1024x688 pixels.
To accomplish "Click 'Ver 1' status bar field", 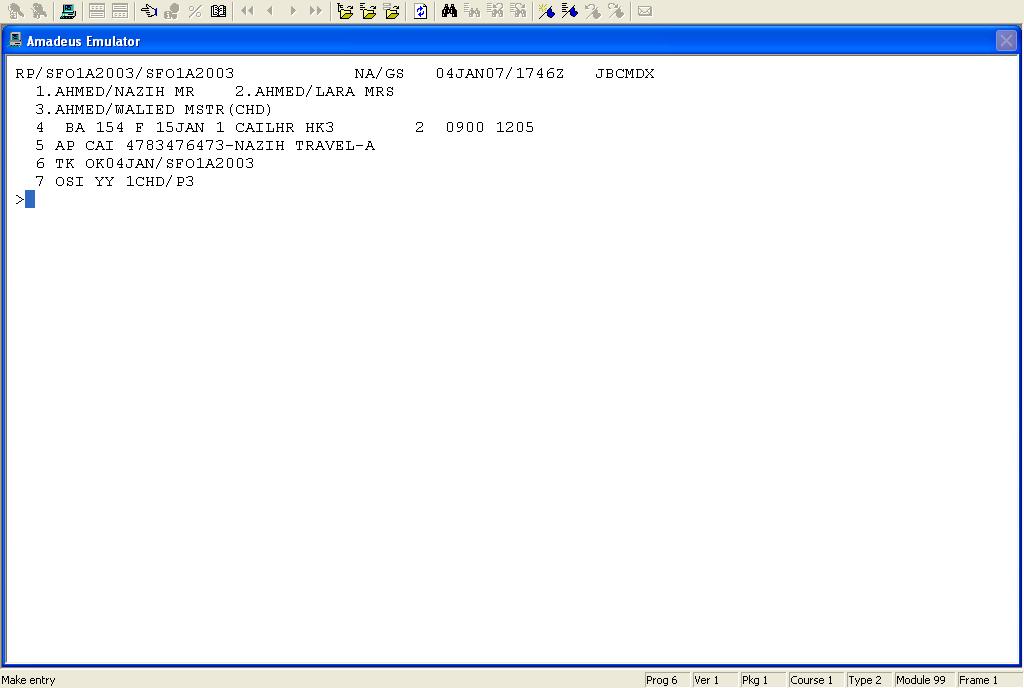I will click(714, 680).
